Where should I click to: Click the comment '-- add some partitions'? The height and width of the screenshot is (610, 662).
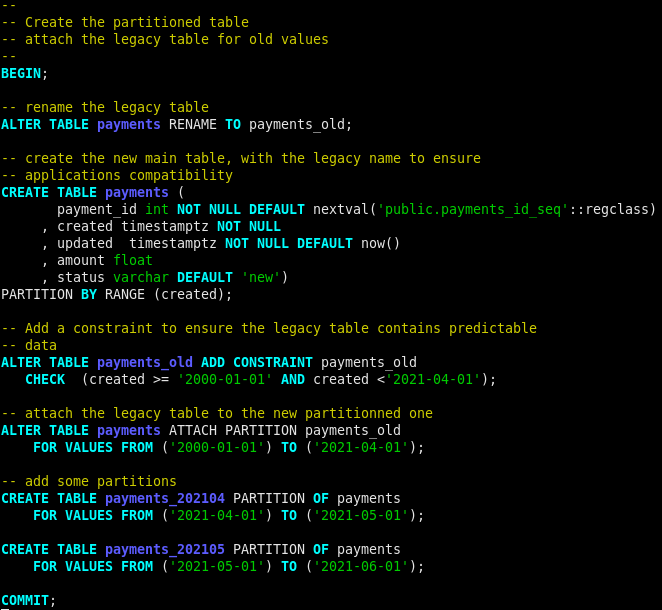pyautogui.click(x=89, y=482)
